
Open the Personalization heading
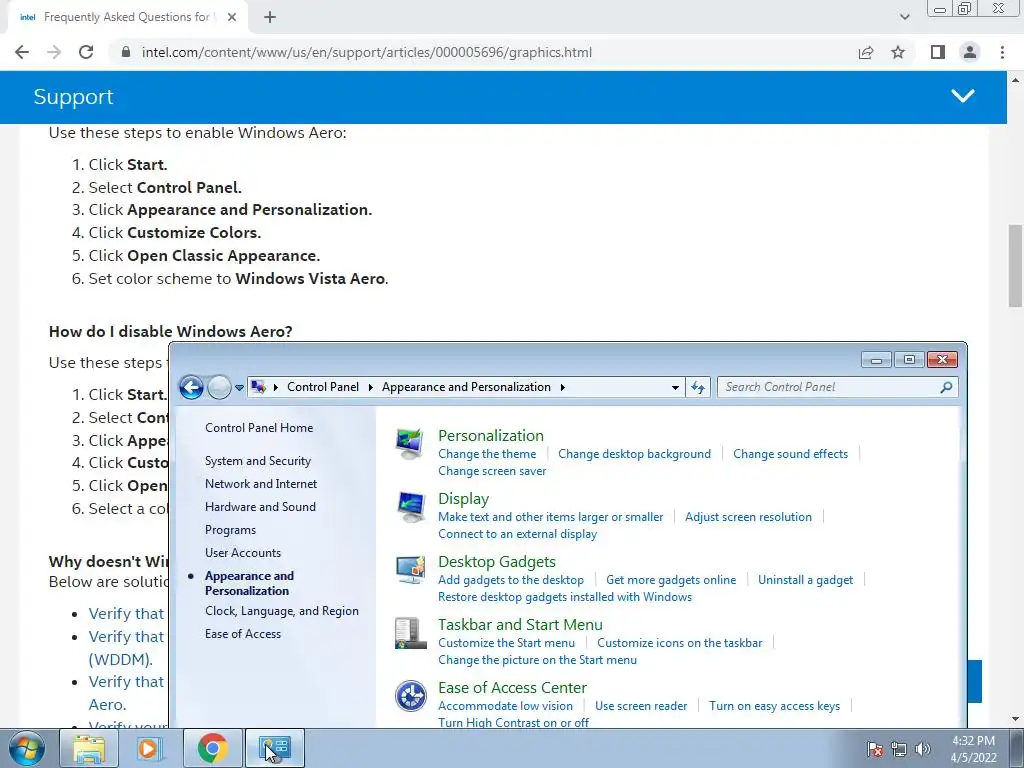[x=490, y=436]
